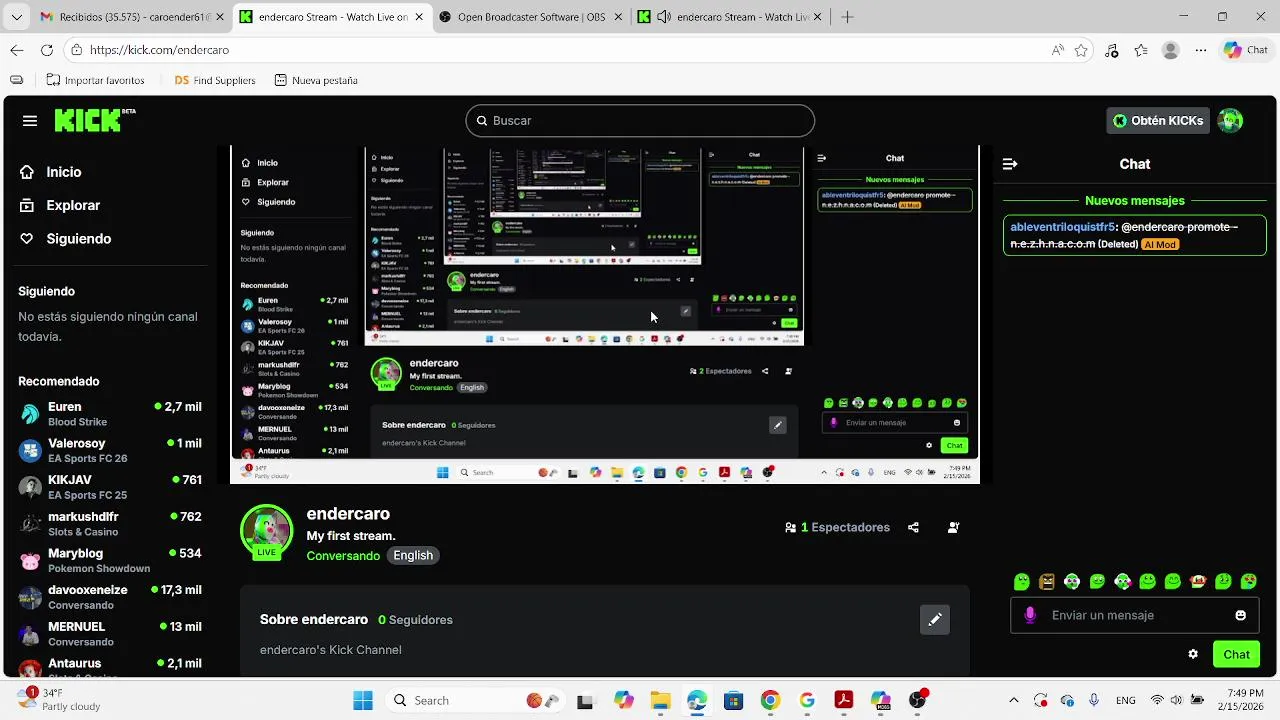Select the brown angry-face emote

point(1047,581)
